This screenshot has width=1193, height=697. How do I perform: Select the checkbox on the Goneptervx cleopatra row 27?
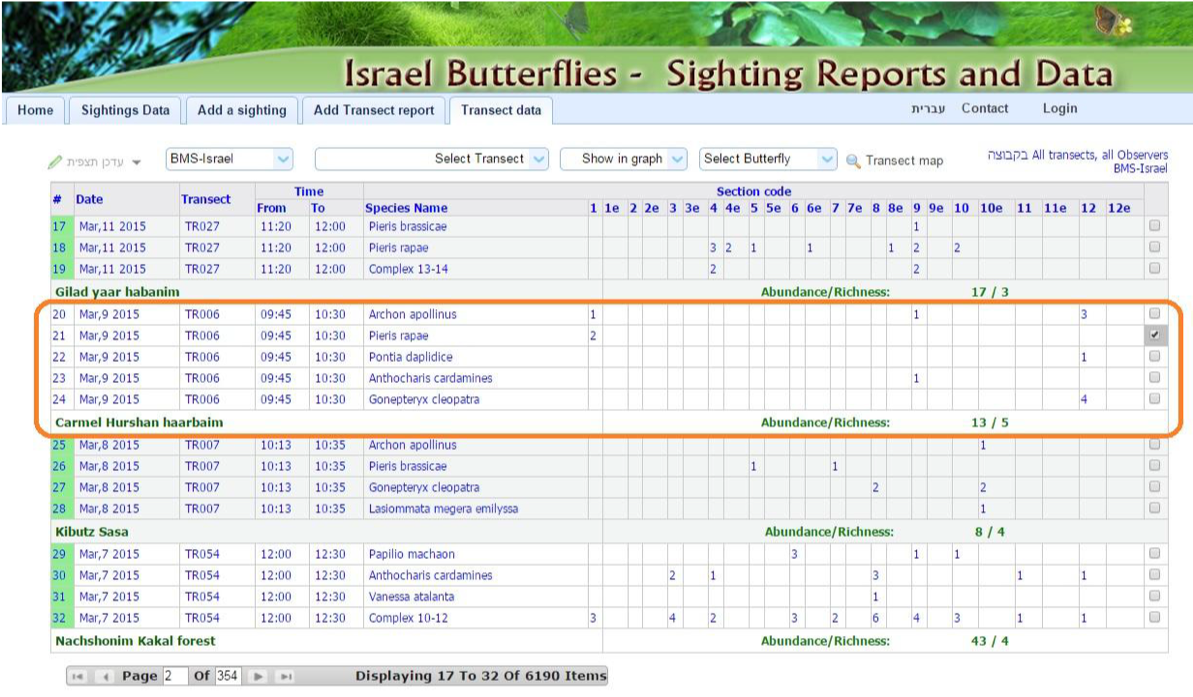[x=1157, y=487]
